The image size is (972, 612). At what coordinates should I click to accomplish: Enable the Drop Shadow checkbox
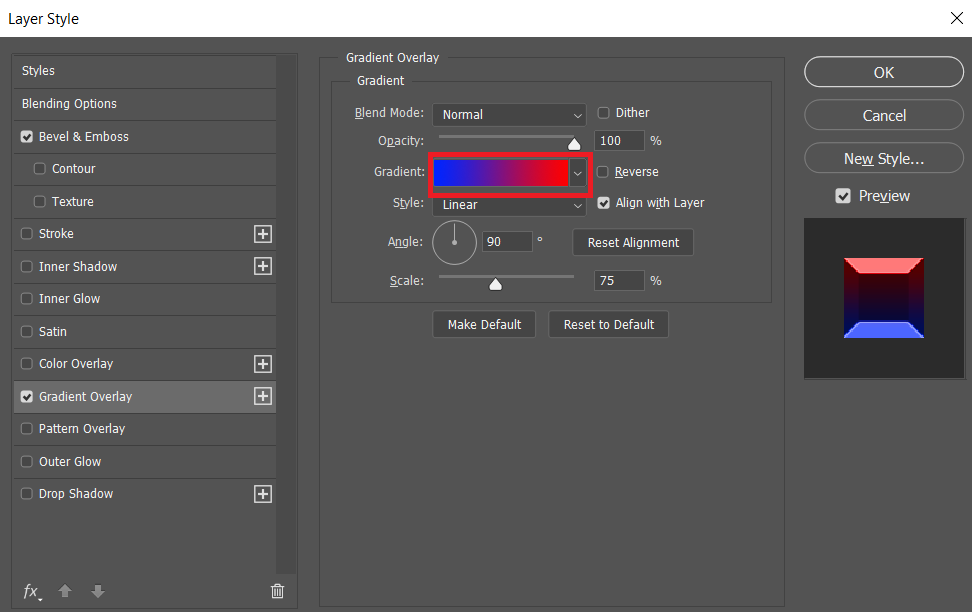27,494
